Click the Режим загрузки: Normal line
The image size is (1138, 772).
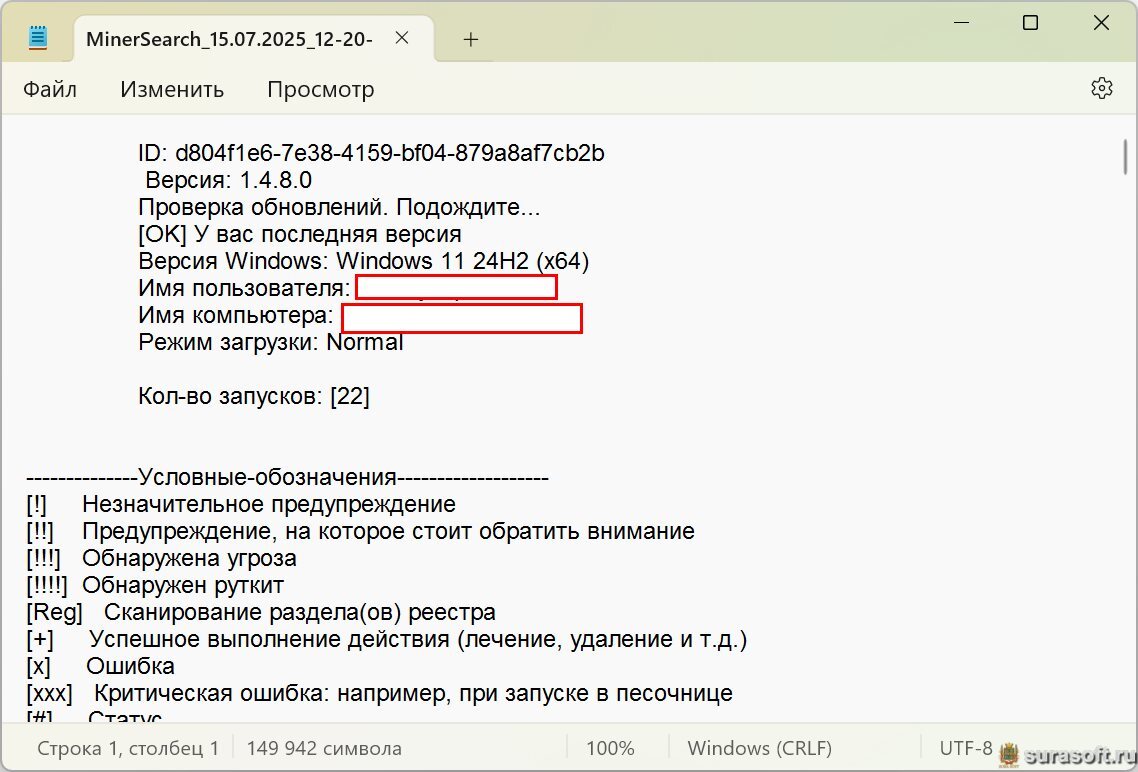point(271,342)
